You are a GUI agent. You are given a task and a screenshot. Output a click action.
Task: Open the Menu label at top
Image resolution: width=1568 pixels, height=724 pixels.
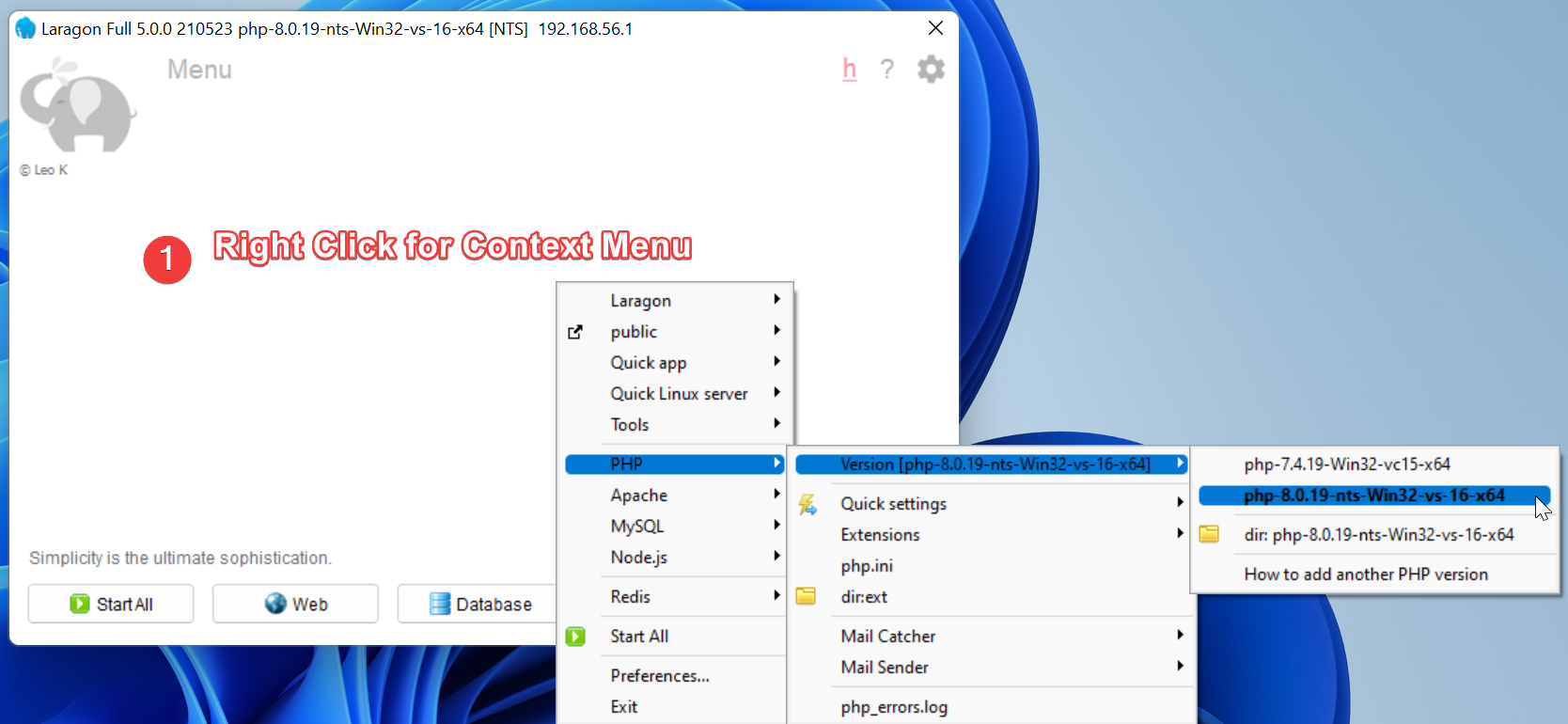(199, 70)
